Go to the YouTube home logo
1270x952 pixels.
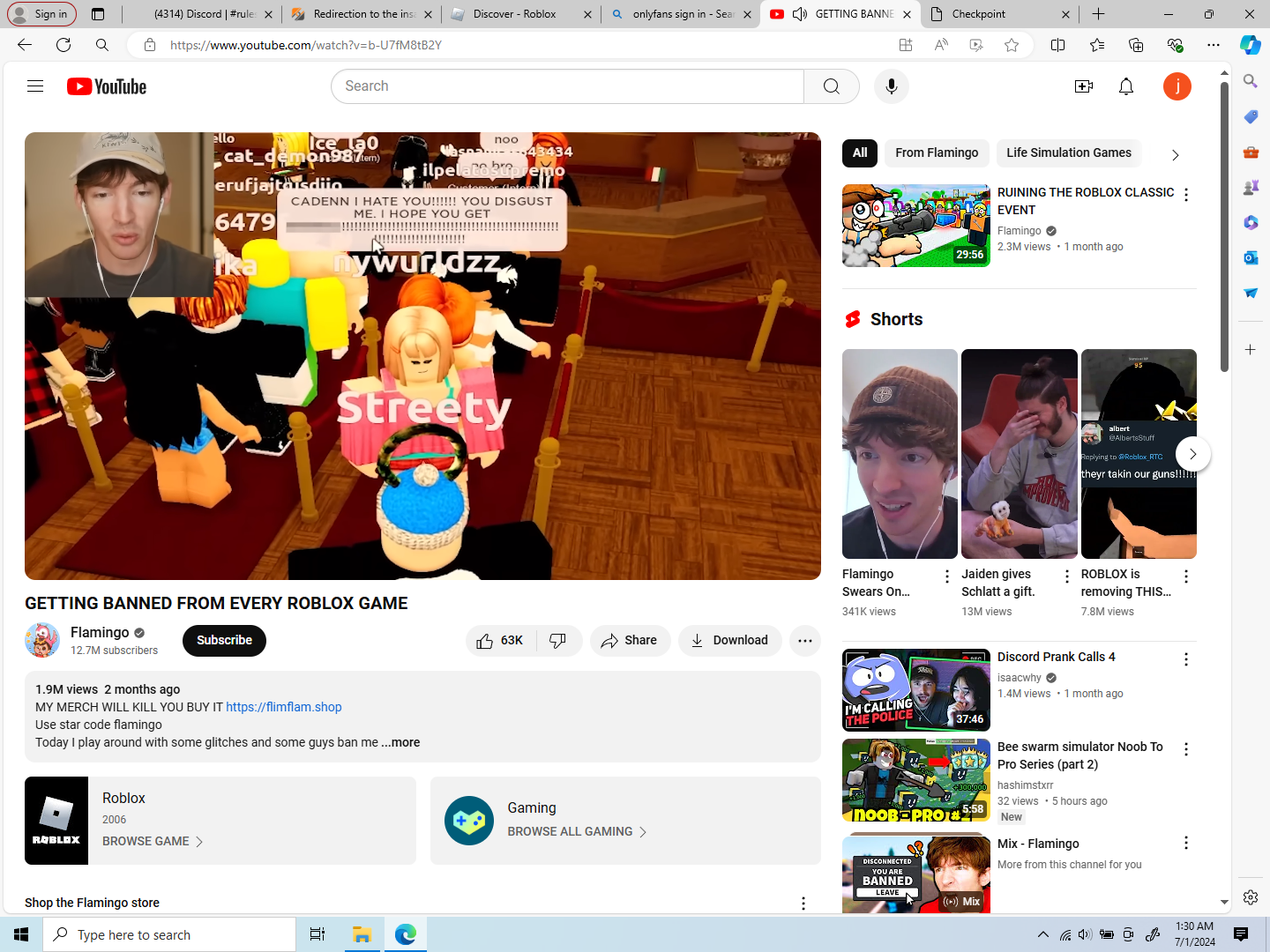click(107, 86)
